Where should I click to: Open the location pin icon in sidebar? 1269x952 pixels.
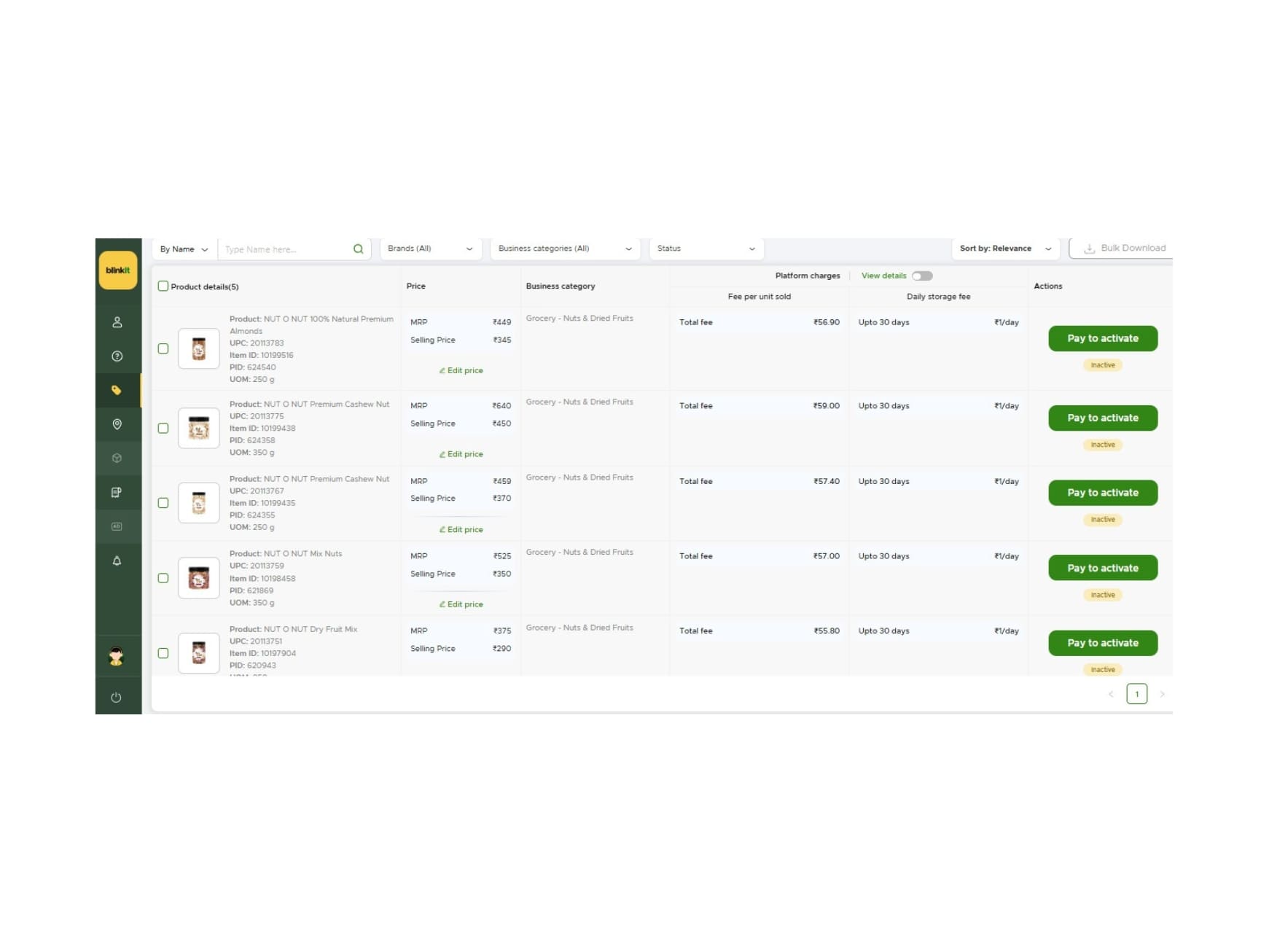tap(117, 424)
